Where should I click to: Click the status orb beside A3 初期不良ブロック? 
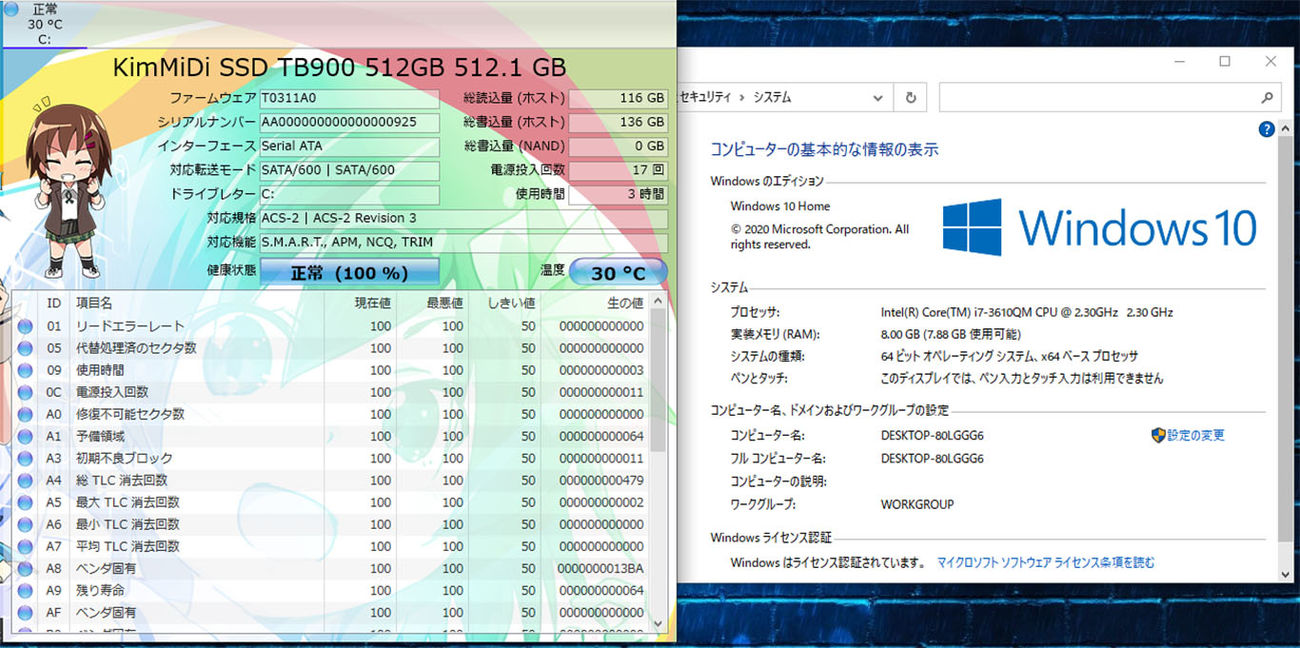pos(25,458)
